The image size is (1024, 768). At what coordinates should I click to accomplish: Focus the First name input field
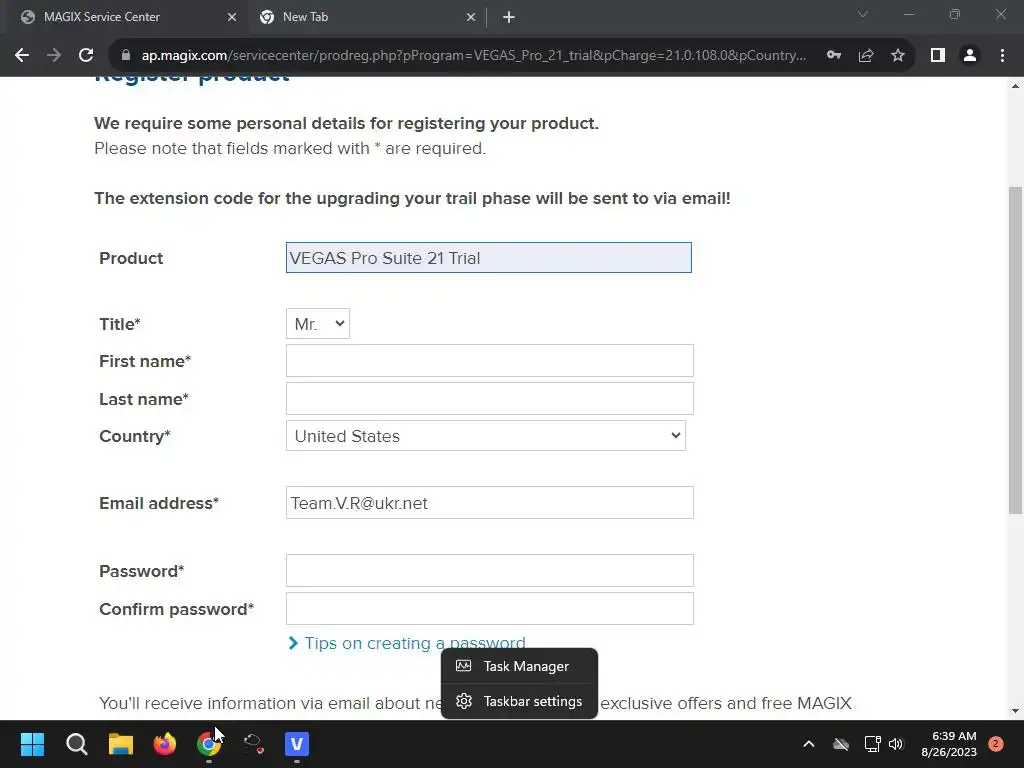[490, 360]
